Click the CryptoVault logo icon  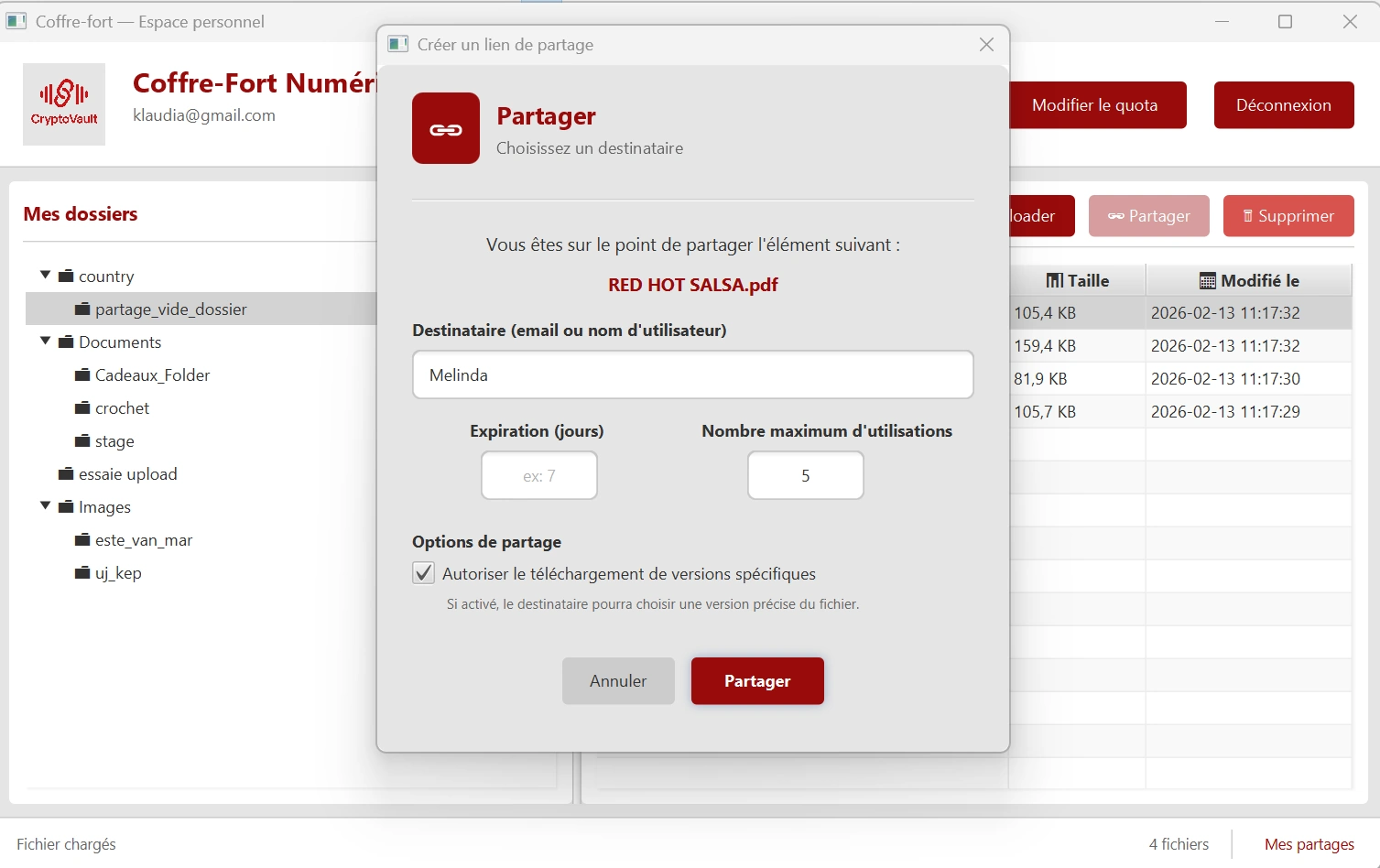64,104
